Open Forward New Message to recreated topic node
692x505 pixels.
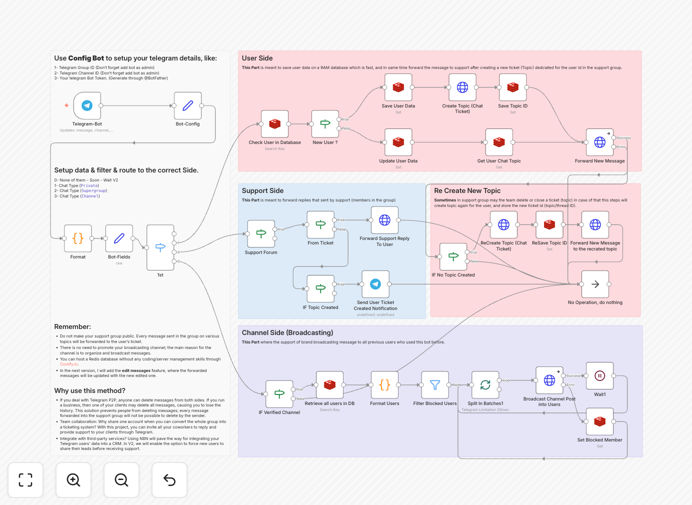[x=595, y=225]
